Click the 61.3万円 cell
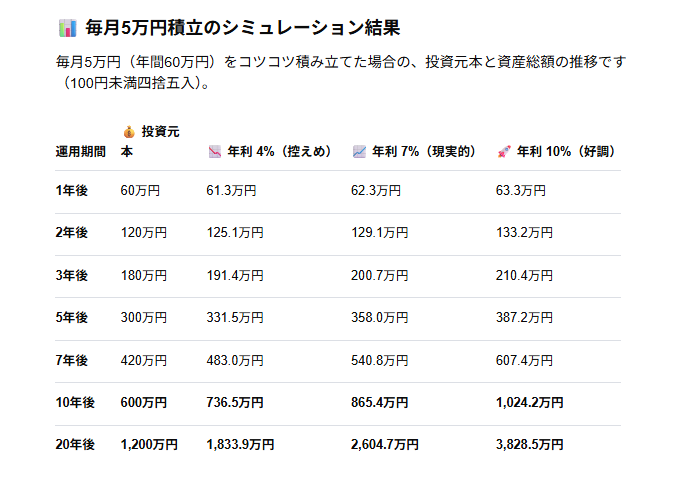 click(x=231, y=191)
